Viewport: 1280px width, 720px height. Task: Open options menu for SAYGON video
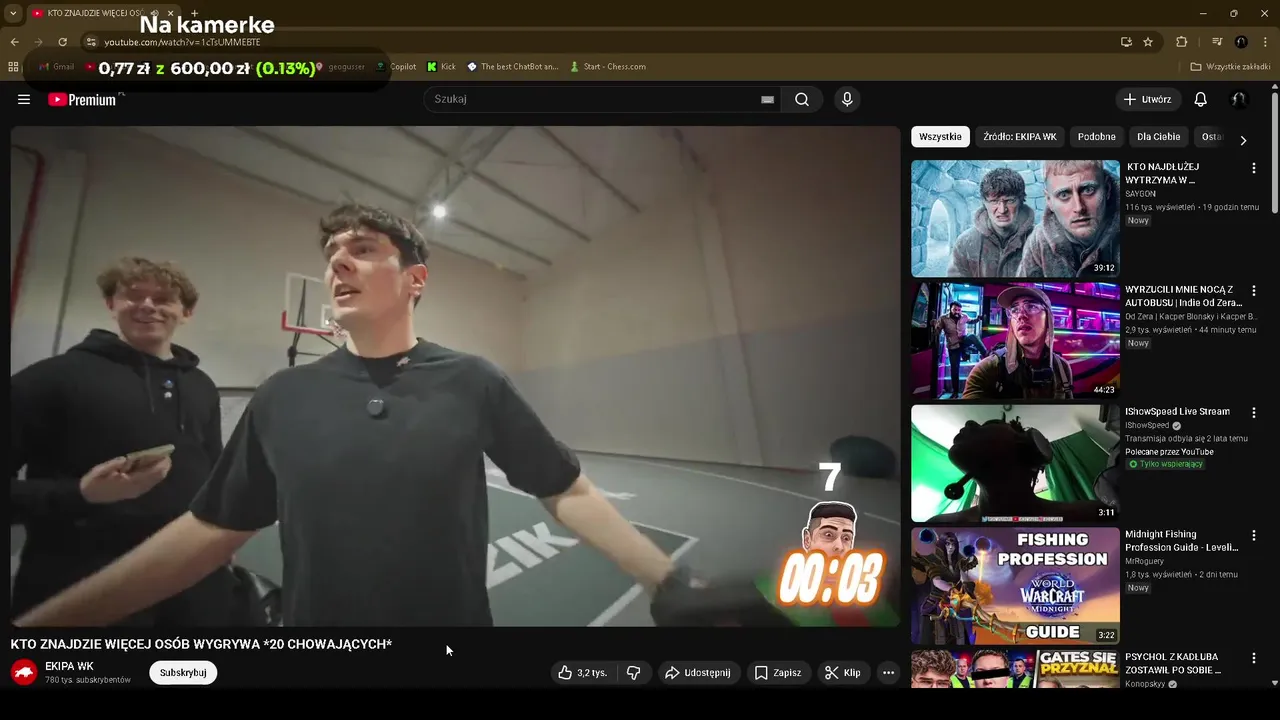point(1254,168)
